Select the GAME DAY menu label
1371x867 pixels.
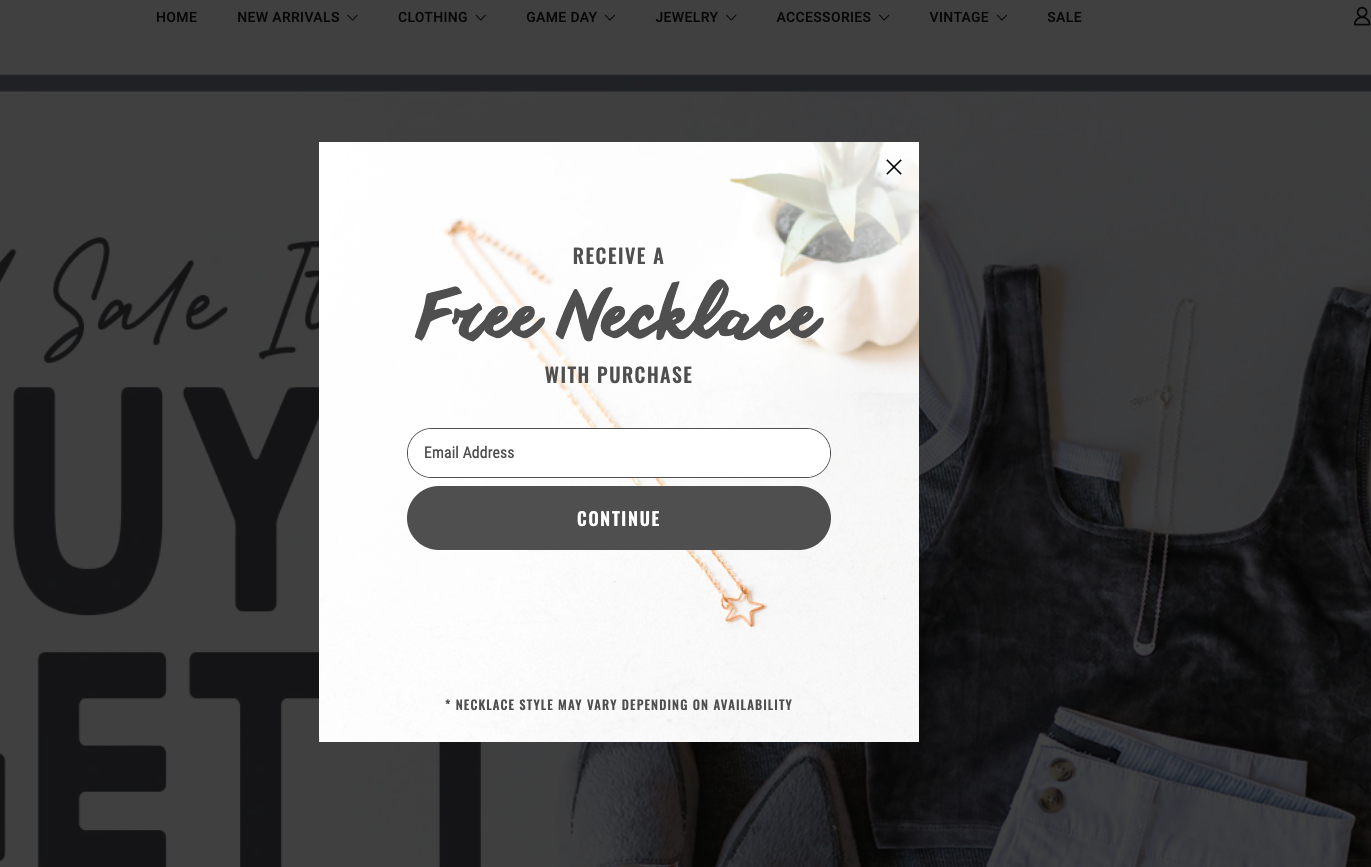(x=561, y=17)
